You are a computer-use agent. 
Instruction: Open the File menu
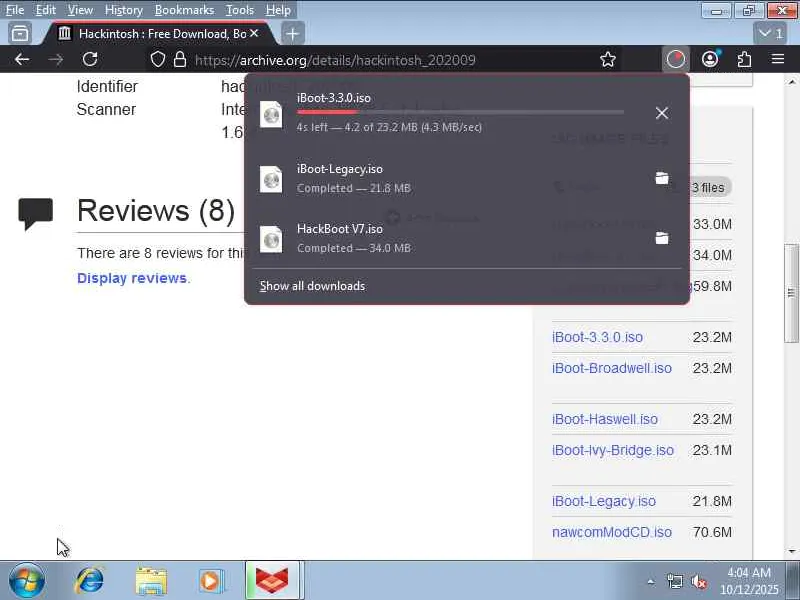[15, 10]
